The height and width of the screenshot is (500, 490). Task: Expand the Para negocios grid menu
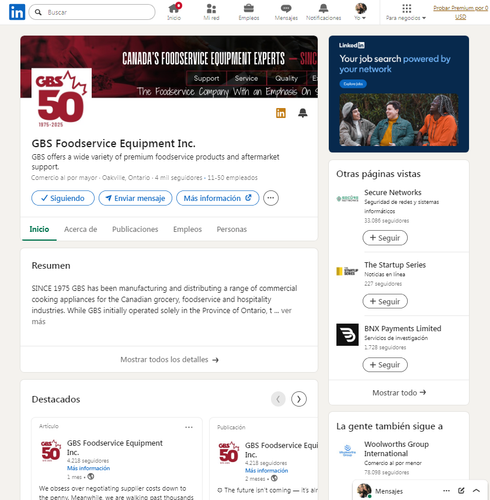click(x=406, y=12)
